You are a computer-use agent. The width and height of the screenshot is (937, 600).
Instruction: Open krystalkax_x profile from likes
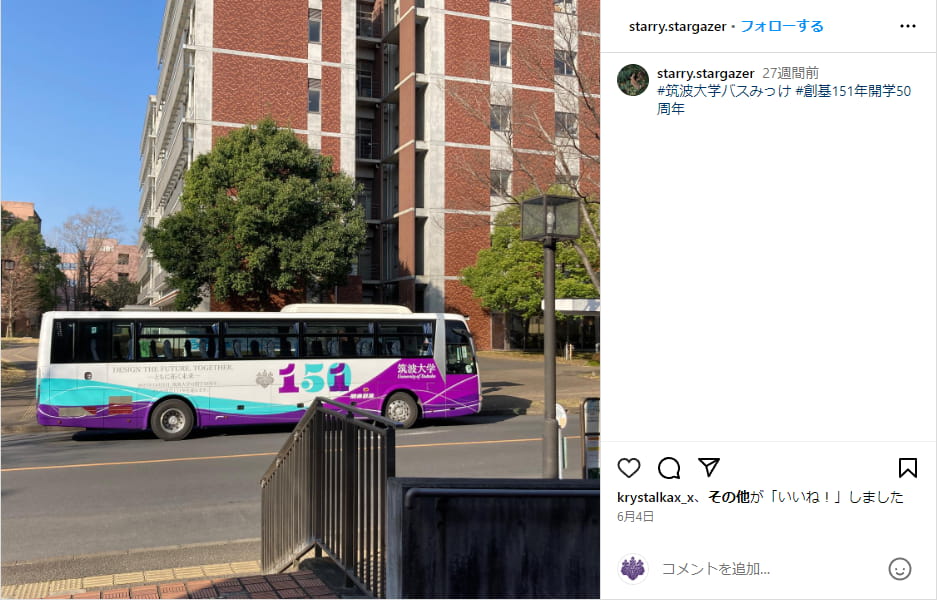(x=656, y=497)
